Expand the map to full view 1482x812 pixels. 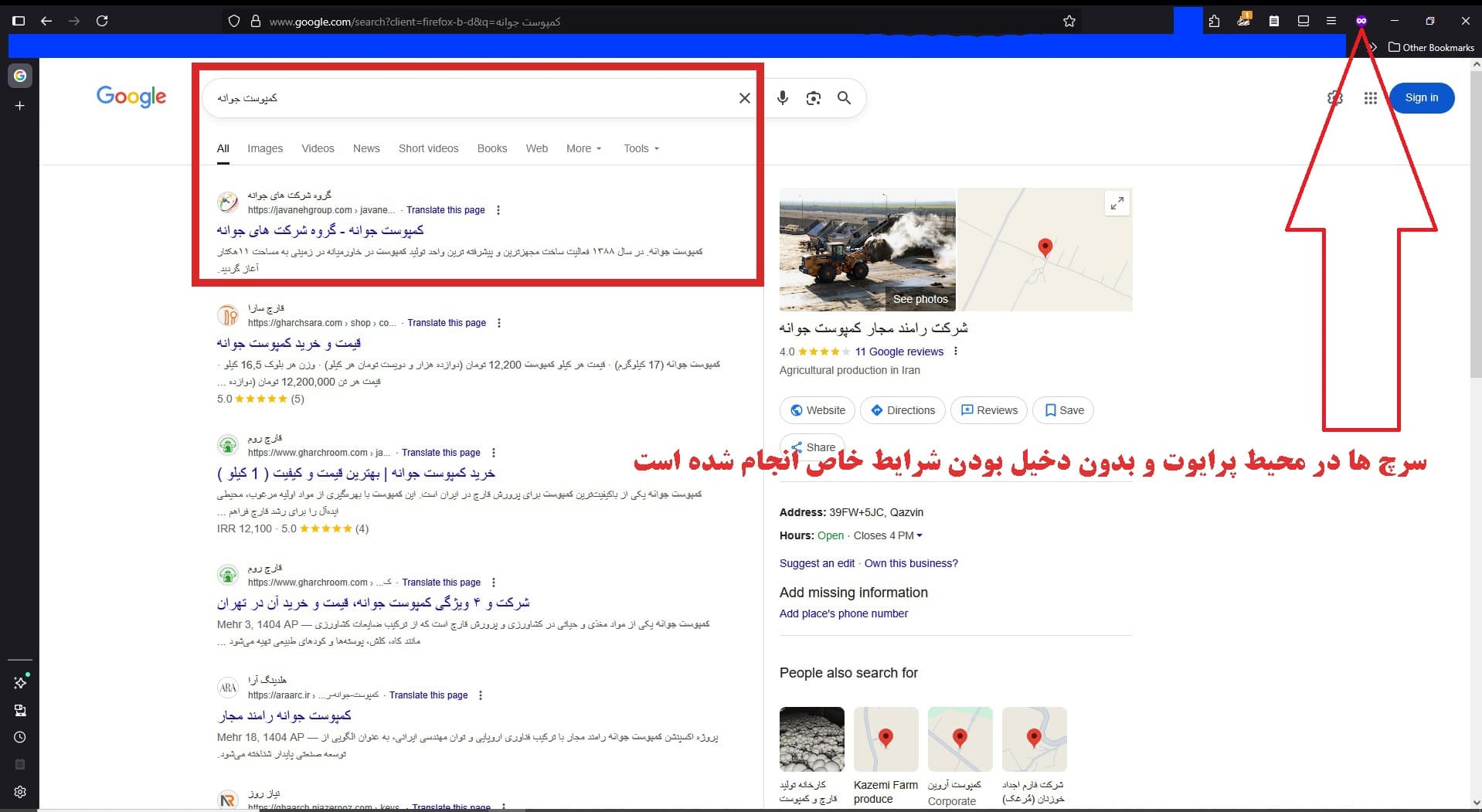pyautogui.click(x=1117, y=204)
